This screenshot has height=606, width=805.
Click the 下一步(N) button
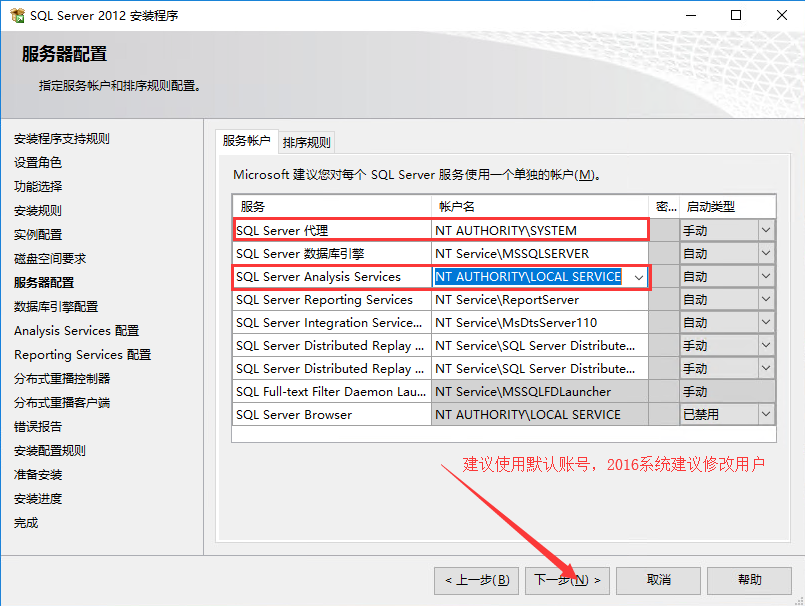point(567,580)
